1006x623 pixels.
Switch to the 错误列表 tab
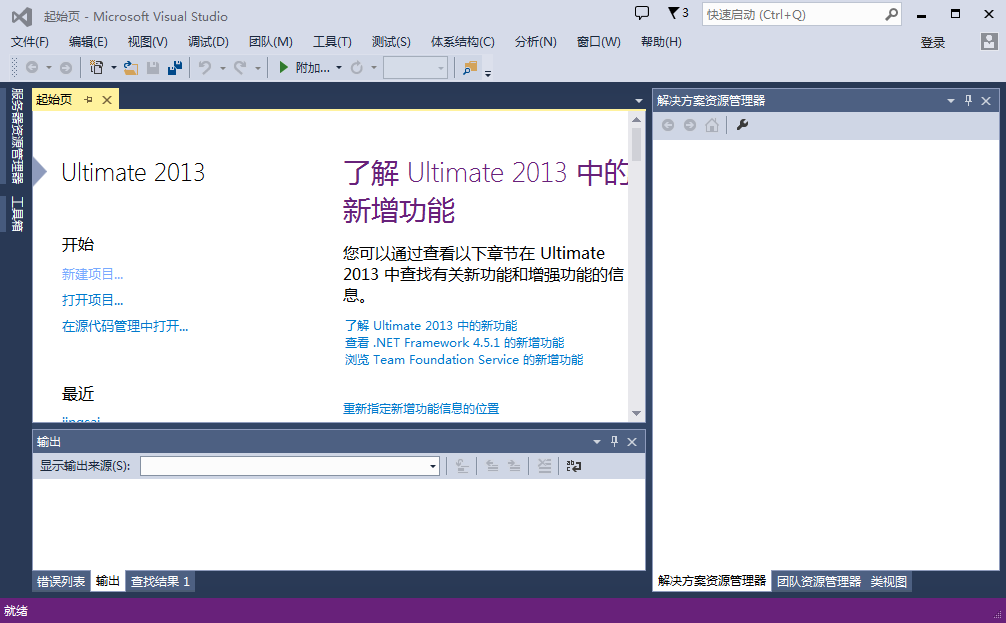[61, 581]
